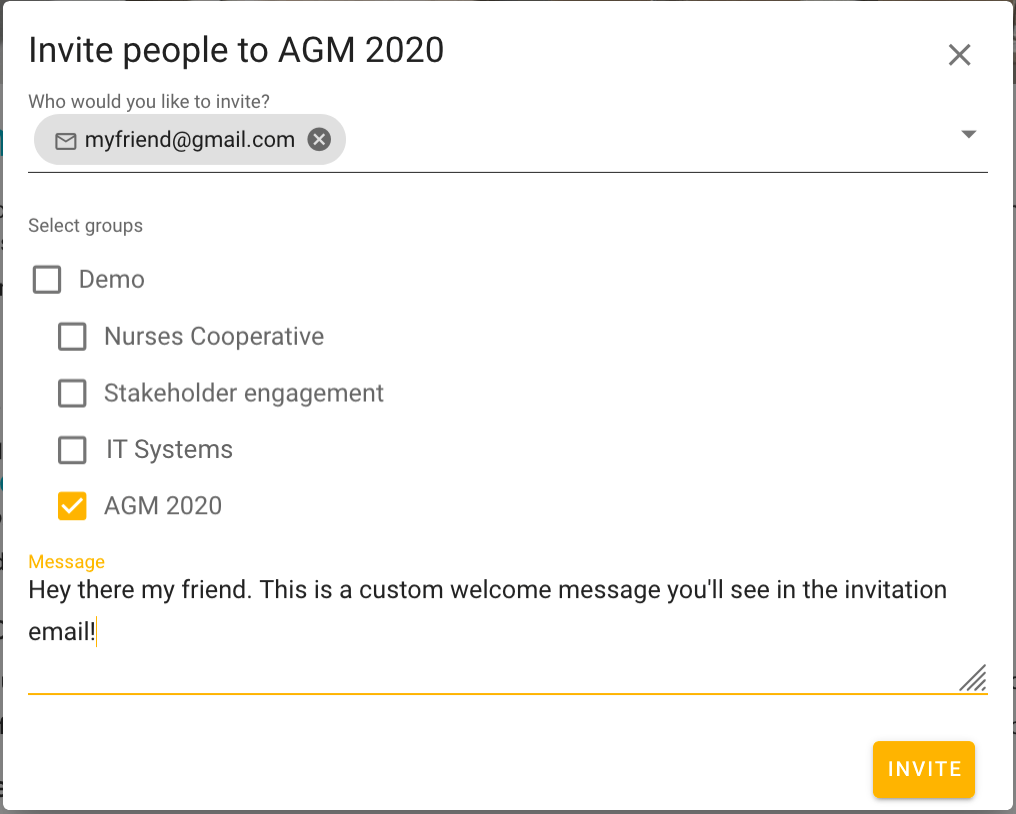Click the myfriend@gmail.com chip text
Image resolution: width=1016 pixels, height=814 pixels.
click(x=189, y=140)
